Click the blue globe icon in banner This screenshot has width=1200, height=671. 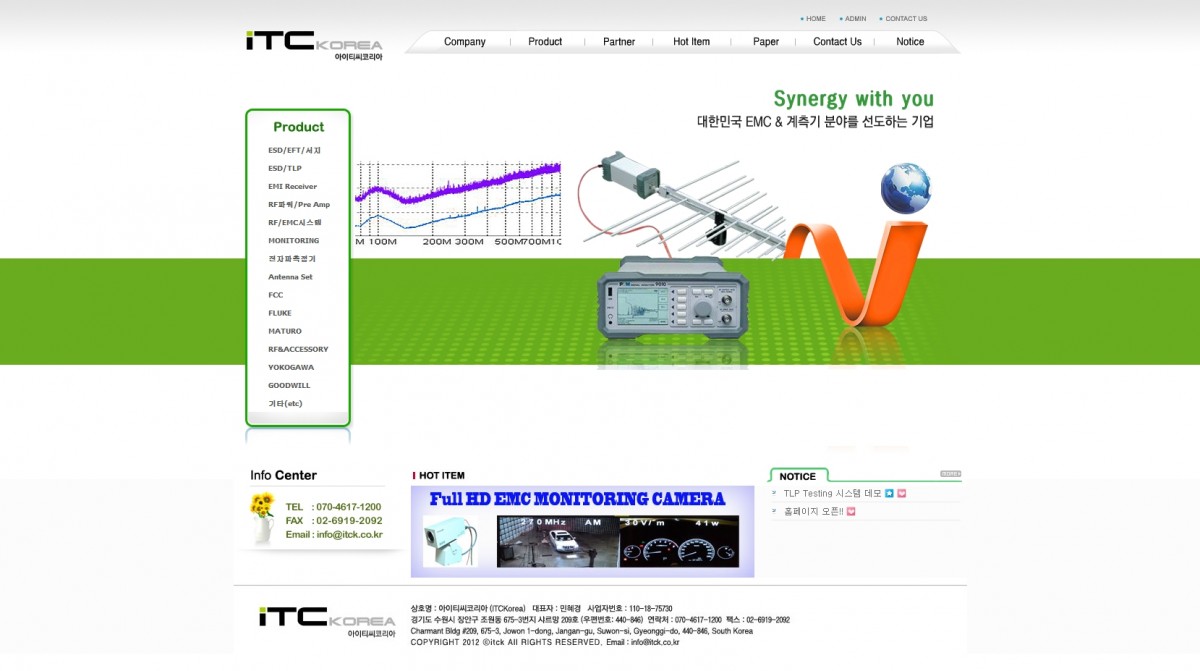click(905, 188)
